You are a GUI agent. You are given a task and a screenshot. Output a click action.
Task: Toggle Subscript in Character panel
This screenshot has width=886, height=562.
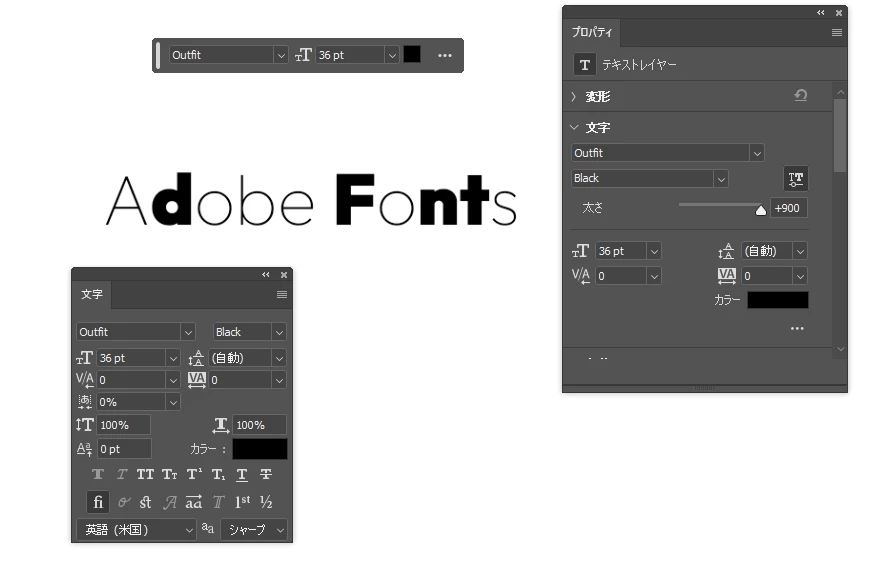click(x=218, y=474)
